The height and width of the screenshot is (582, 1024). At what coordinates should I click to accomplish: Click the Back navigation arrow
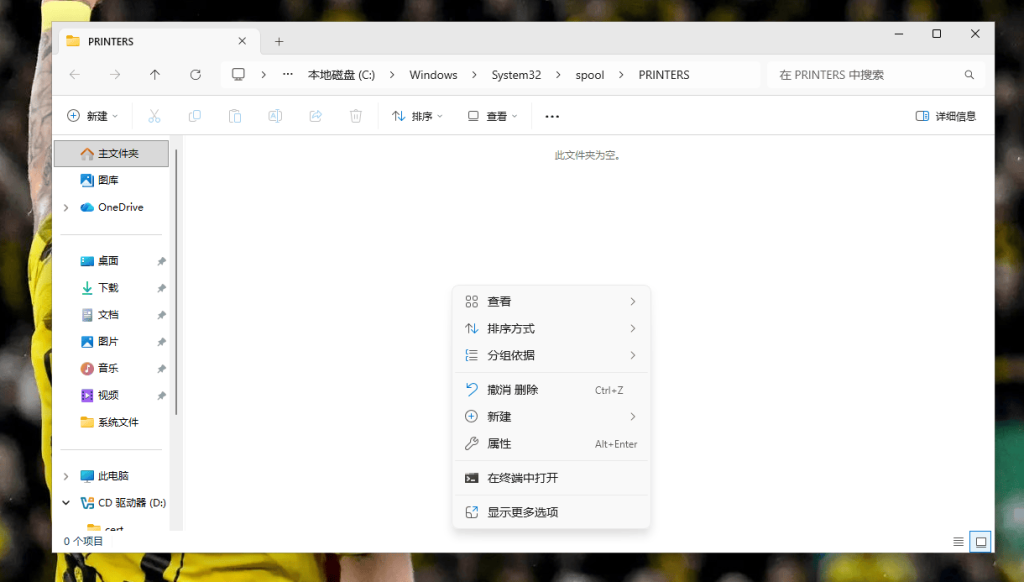pyautogui.click(x=74, y=75)
